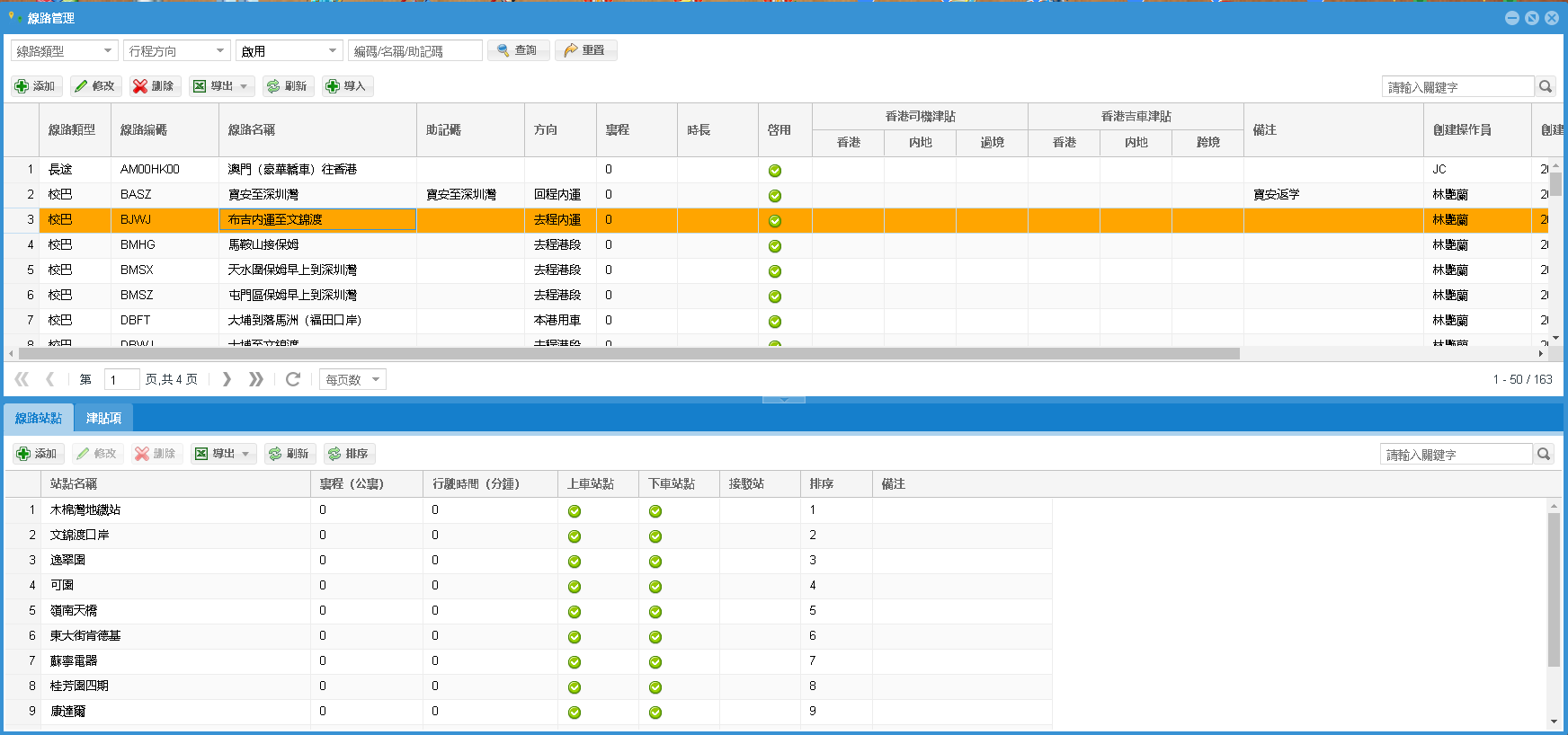Click the 編碼/名稱/助記碼 search input field
This screenshot has width=1568, height=735.
pyautogui.click(x=414, y=51)
